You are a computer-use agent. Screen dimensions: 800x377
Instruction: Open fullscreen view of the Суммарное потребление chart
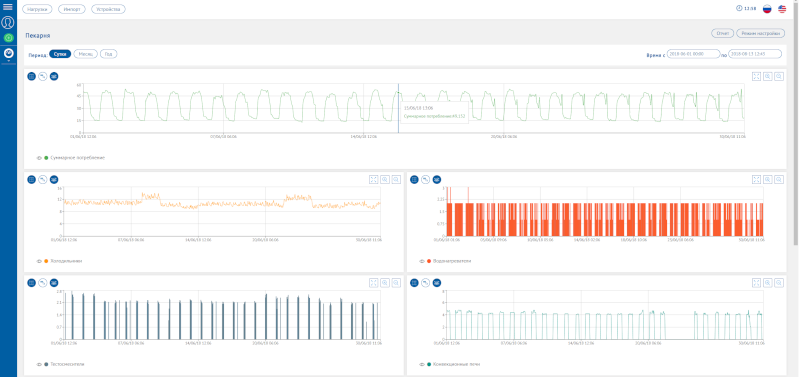pyautogui.click(x=757, y=76)
